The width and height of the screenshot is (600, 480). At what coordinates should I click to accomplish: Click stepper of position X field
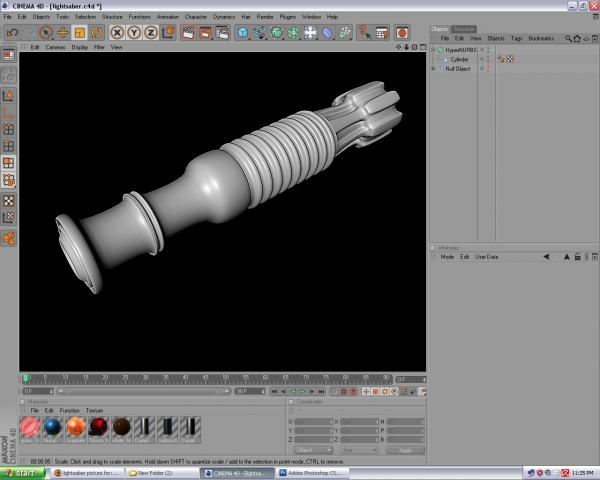[331, 422]
